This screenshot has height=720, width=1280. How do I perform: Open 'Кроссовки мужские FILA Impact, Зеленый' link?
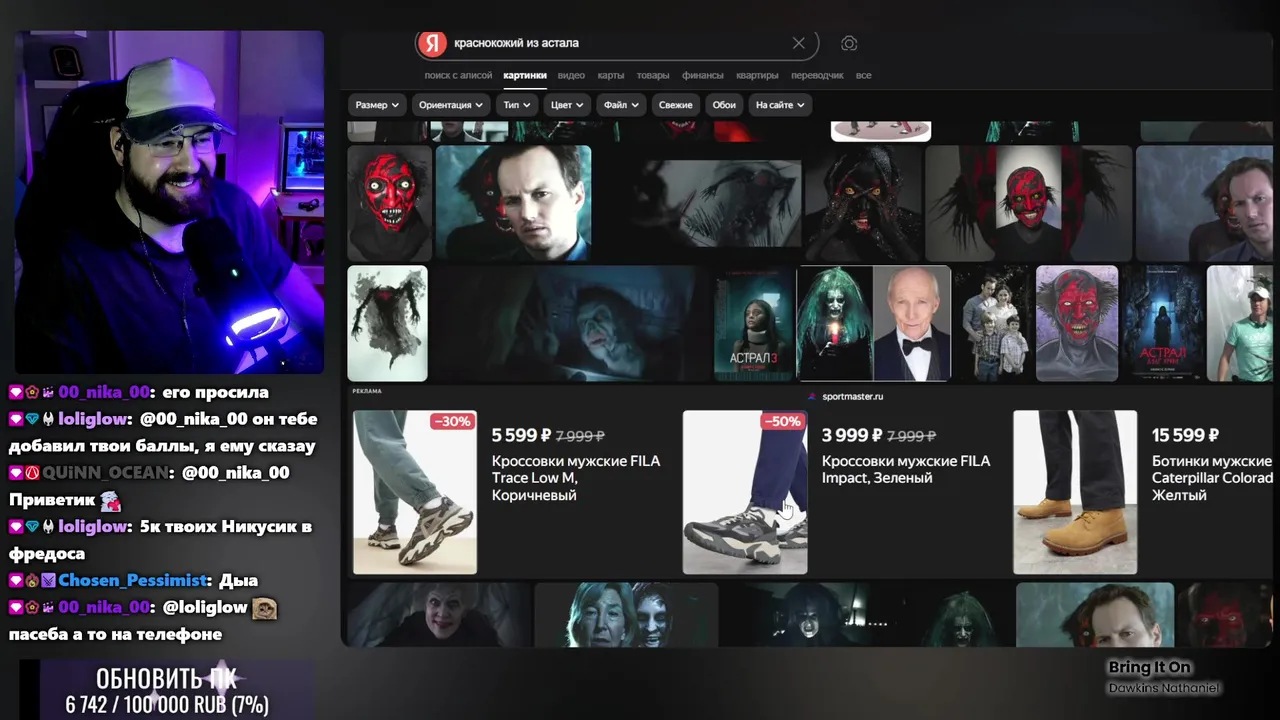(906, 469)
